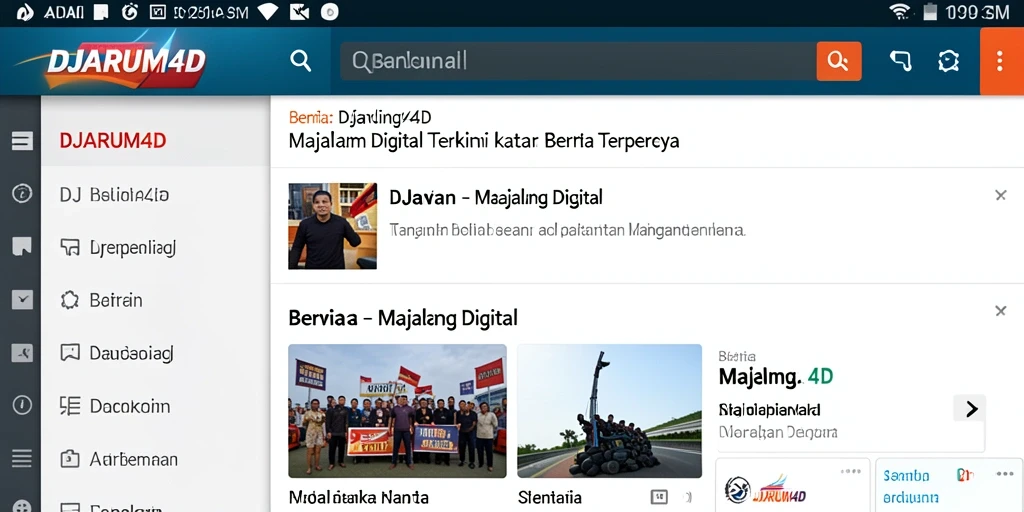Click the battery icon in status bar

tap(931, 12)
